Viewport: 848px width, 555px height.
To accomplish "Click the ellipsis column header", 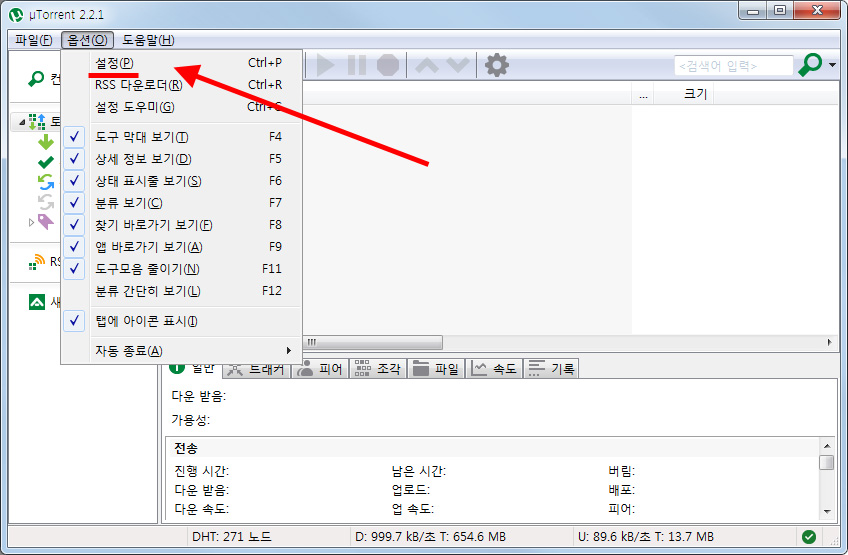I will pyautogui.click(x=643, y=94).
